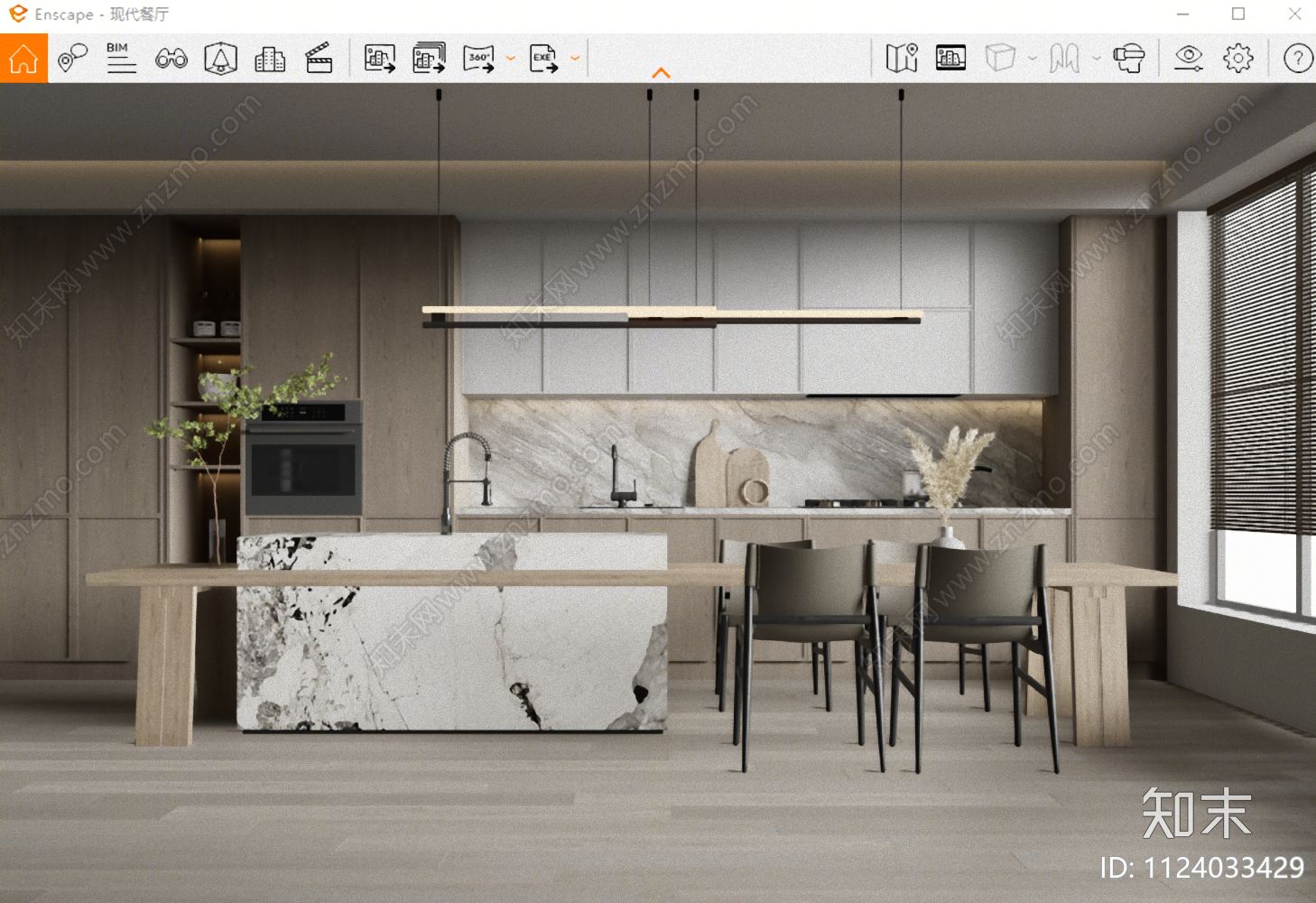Click the greyed site context icon
Screen dimensions: 1316x903
pos(1064,59)
